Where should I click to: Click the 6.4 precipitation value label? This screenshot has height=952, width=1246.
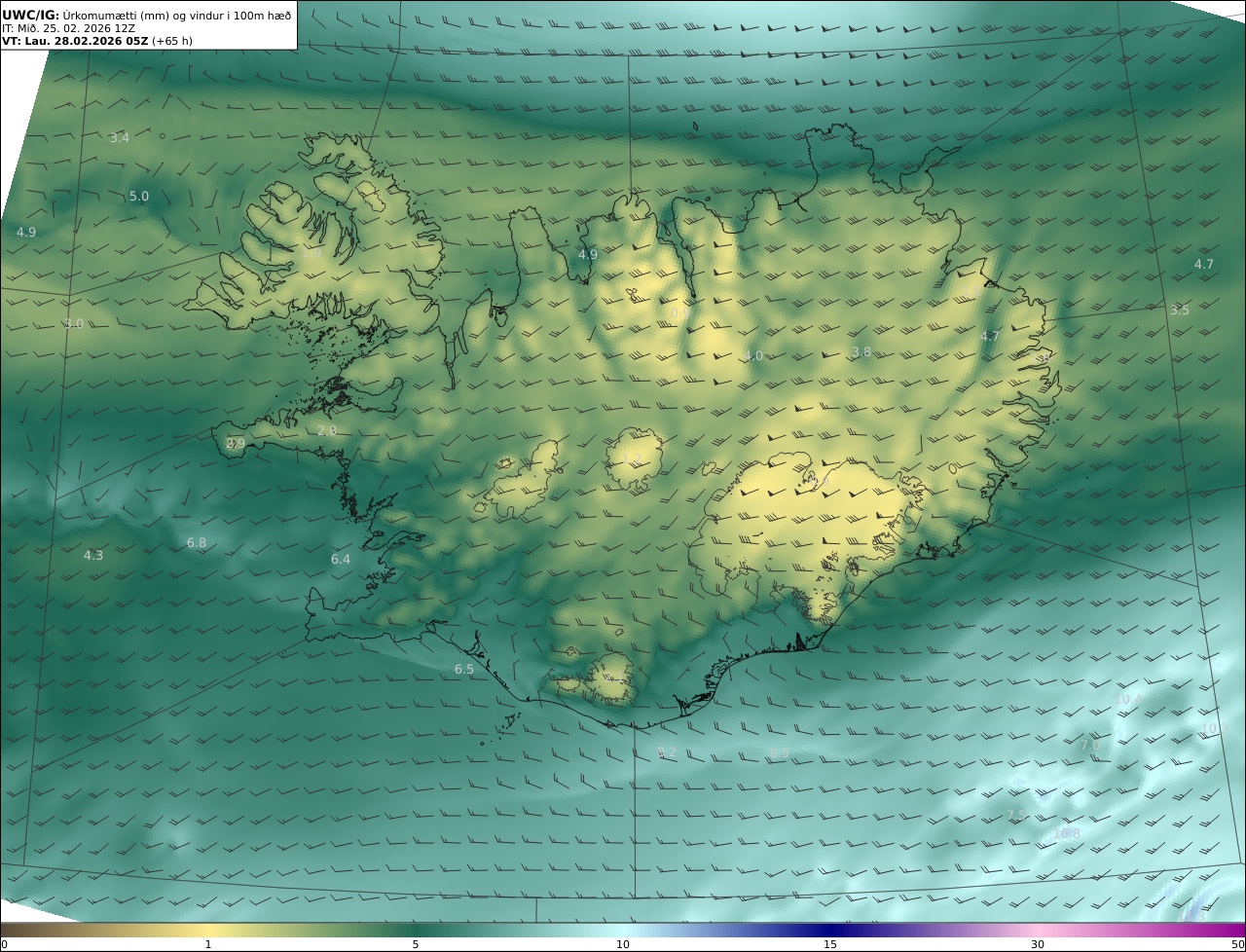click(340, 560)
